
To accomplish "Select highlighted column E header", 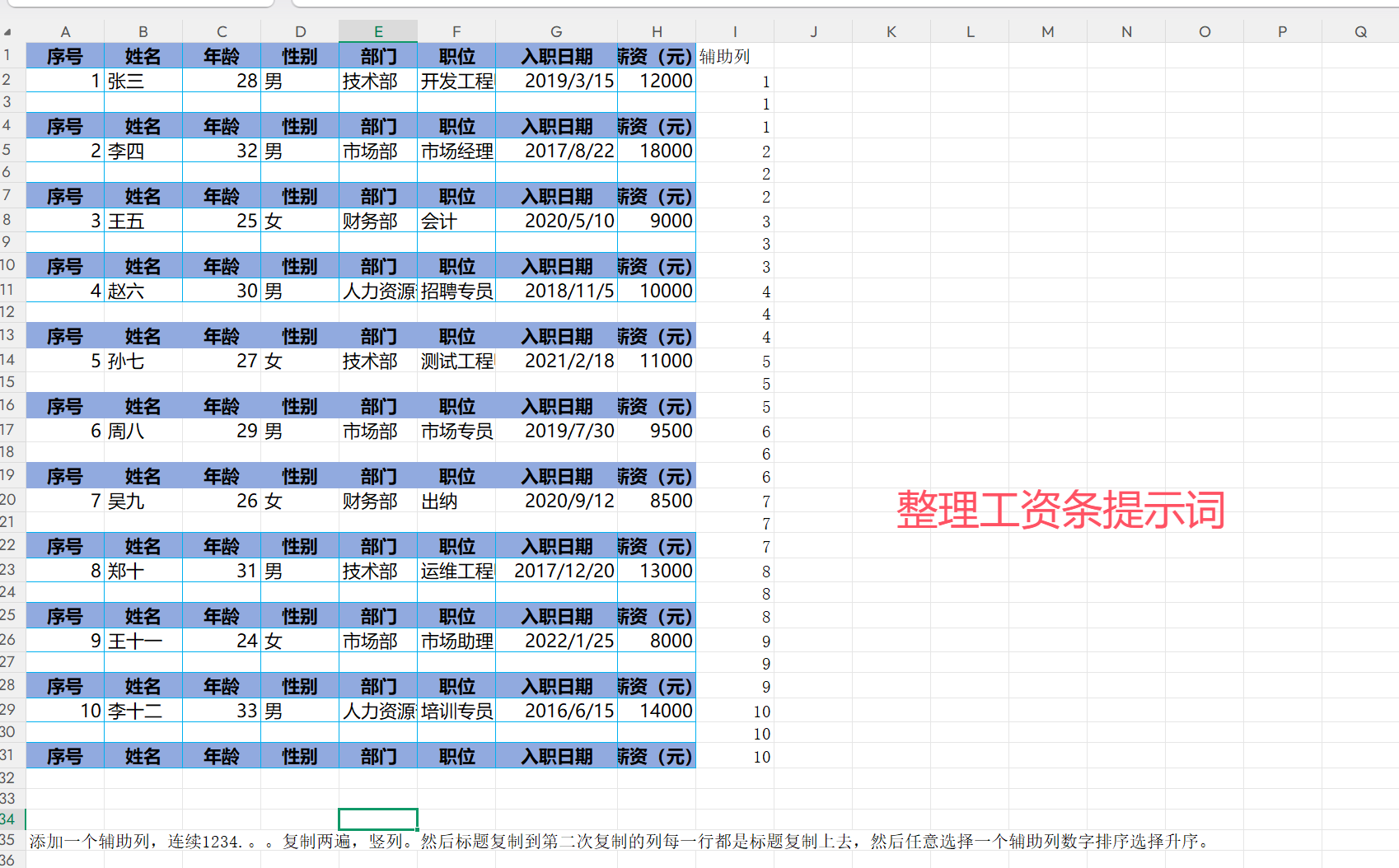I will pyautogui.click(x=378, y=31).
